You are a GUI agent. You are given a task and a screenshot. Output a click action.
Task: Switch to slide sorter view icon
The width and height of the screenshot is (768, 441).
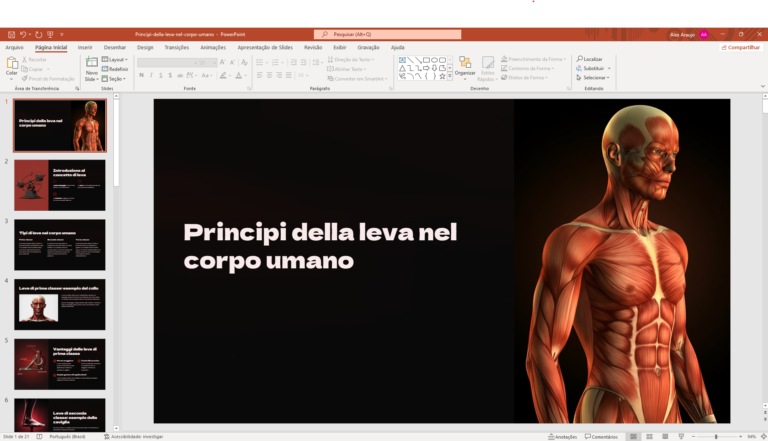click(x=651, y=437)
